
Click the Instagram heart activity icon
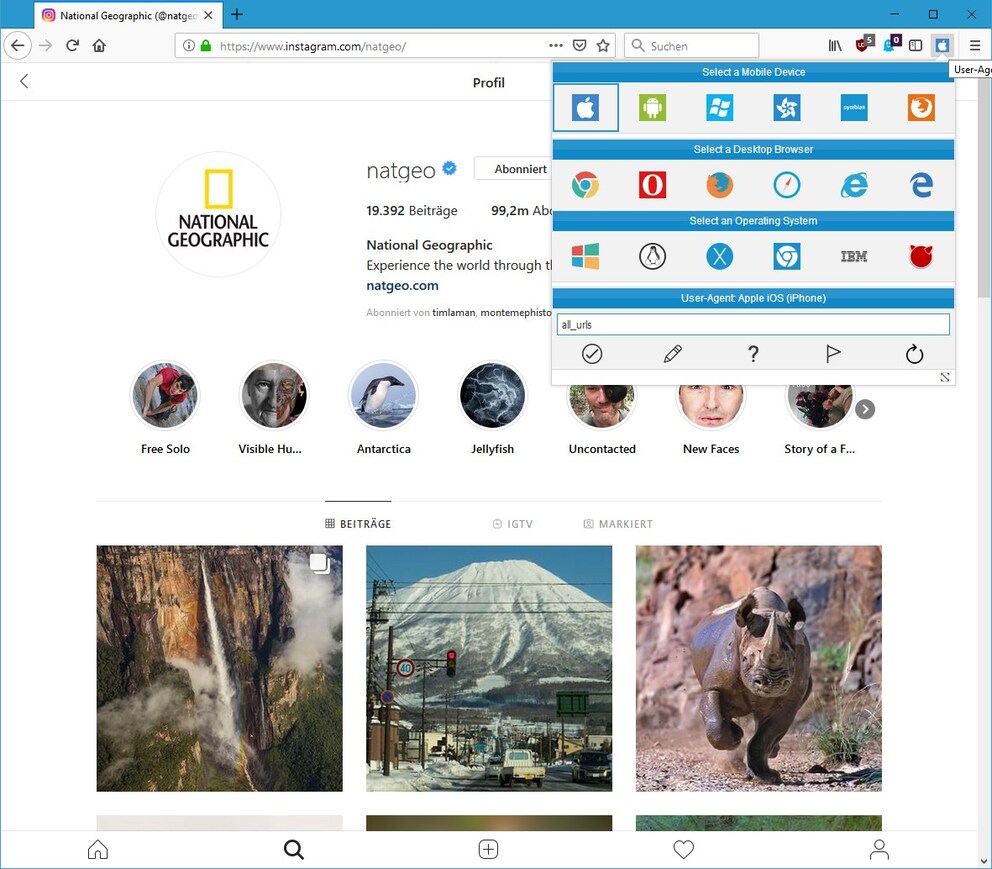click(683, 849)
